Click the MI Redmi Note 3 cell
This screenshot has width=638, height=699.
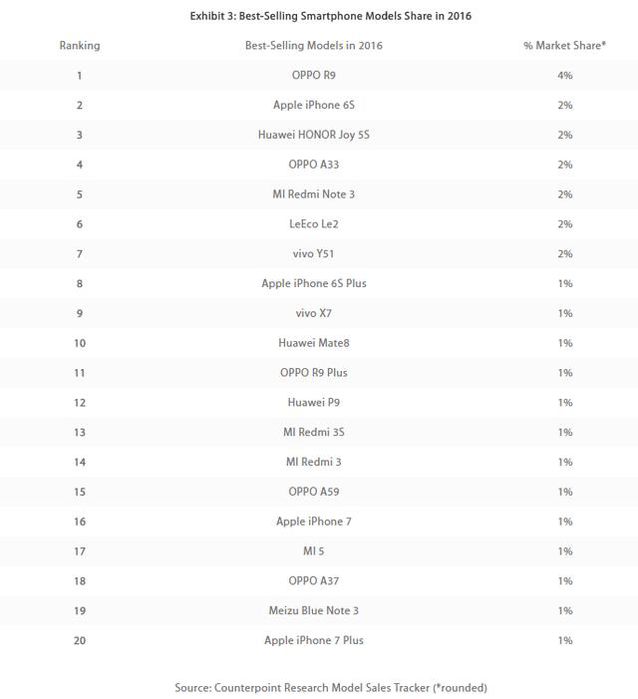(x=314, y=194)
